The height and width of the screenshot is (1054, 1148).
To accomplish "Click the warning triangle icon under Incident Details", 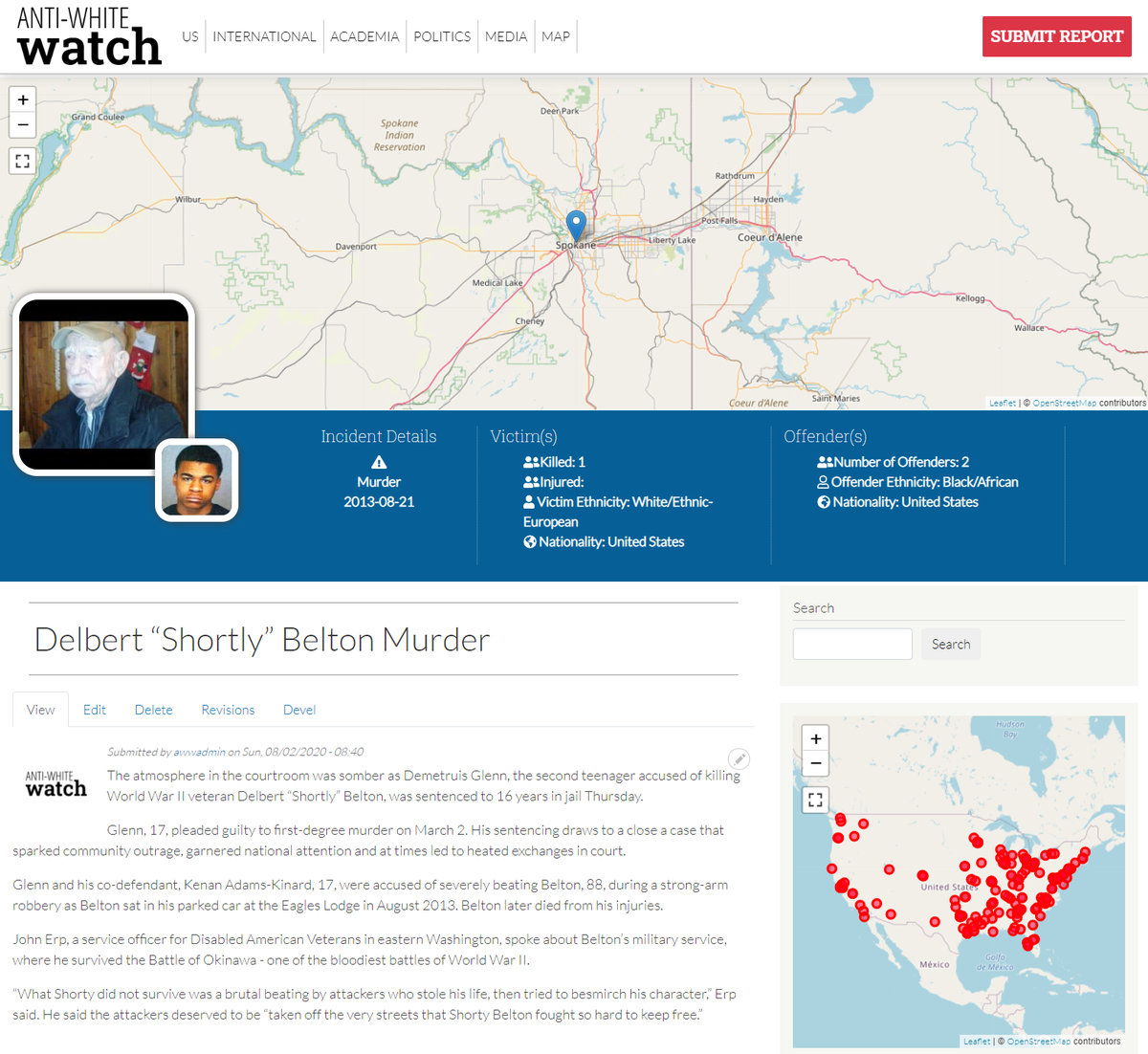I will [379, 462].
